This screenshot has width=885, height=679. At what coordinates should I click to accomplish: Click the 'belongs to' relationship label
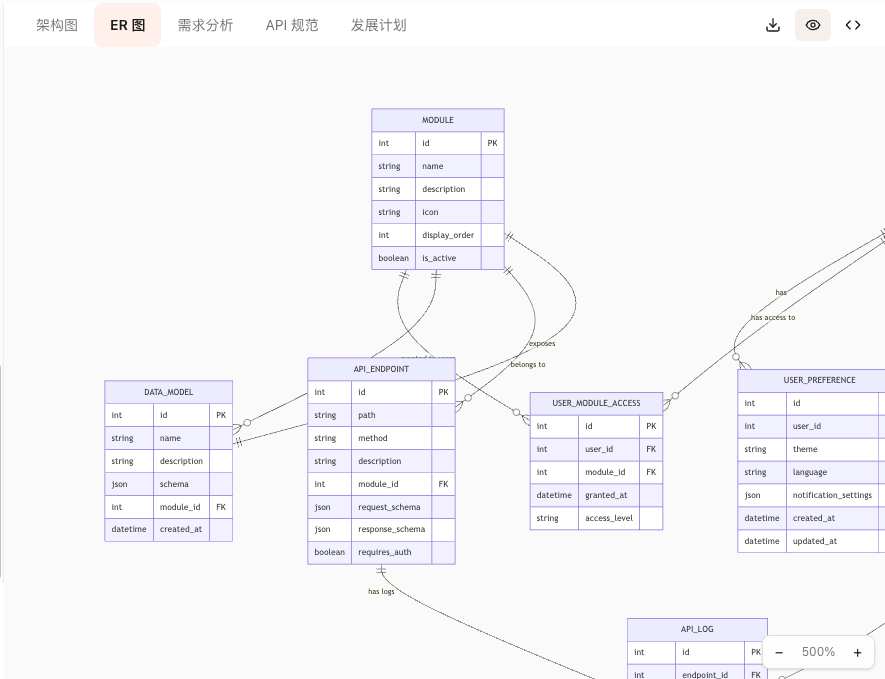(x=528, y=364)
